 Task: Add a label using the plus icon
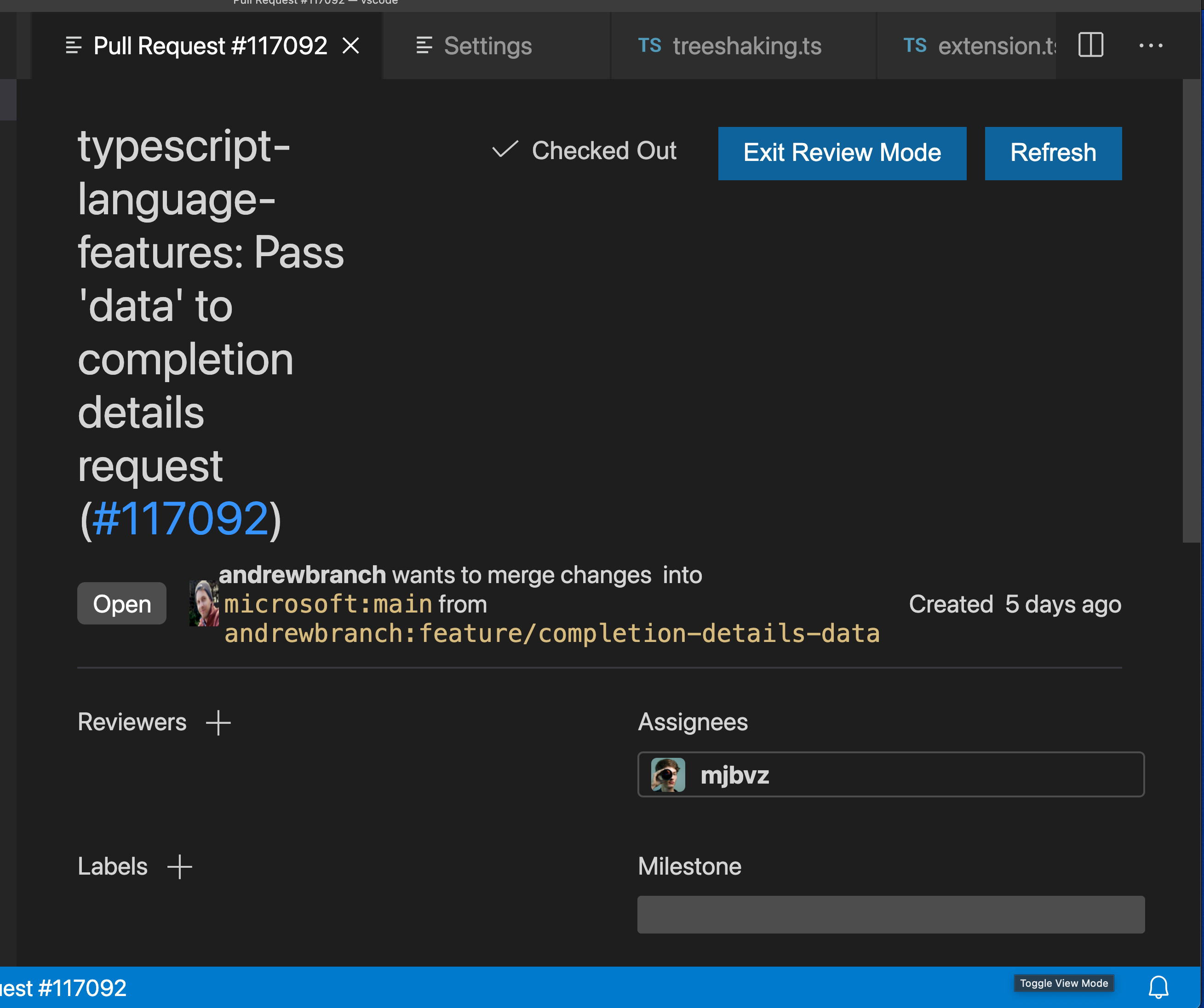tap(179, 867)
